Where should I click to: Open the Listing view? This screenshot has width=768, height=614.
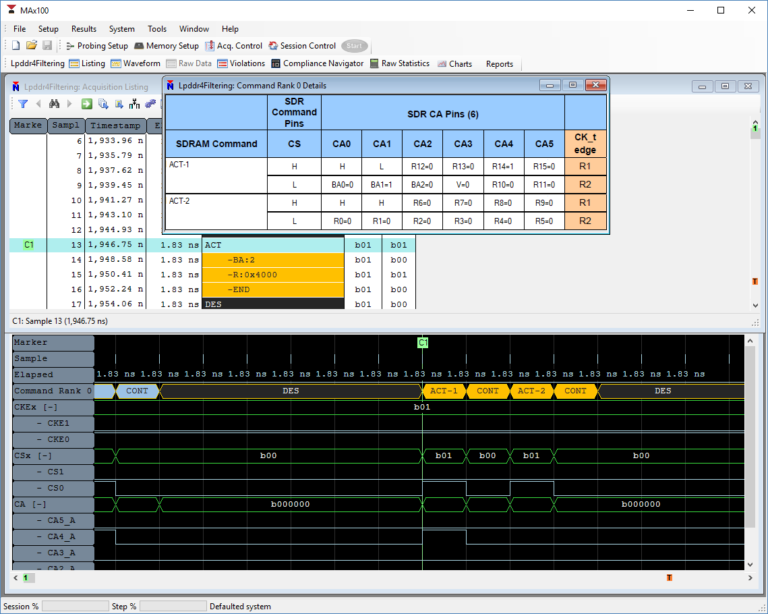coord(87,64)
